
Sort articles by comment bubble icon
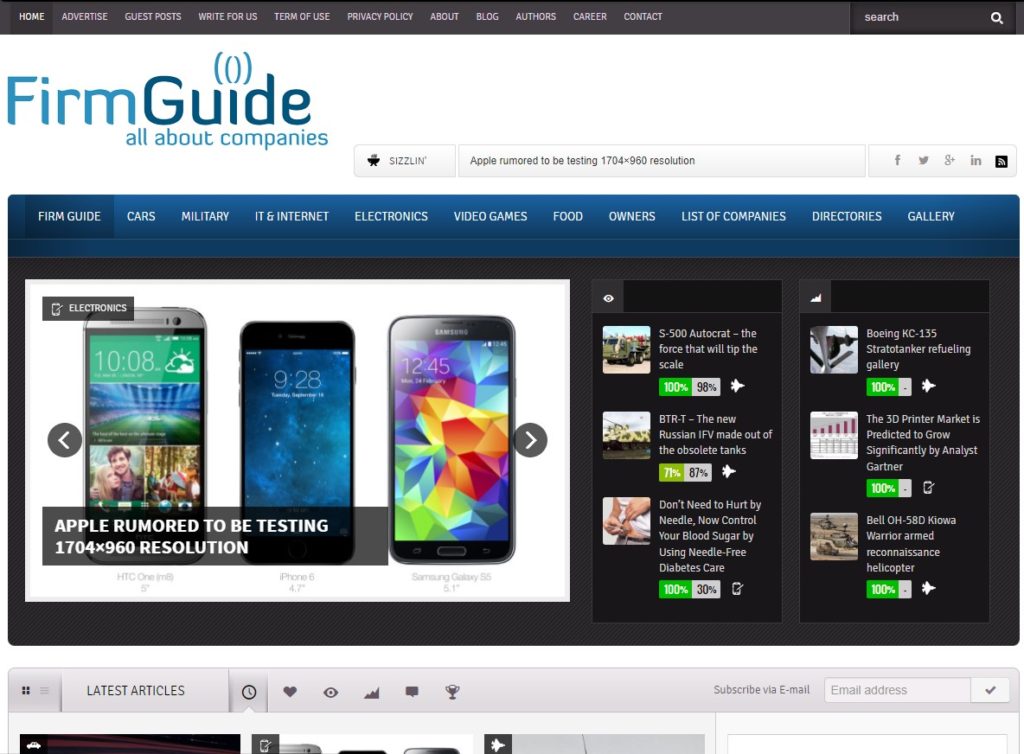(412, 691)
